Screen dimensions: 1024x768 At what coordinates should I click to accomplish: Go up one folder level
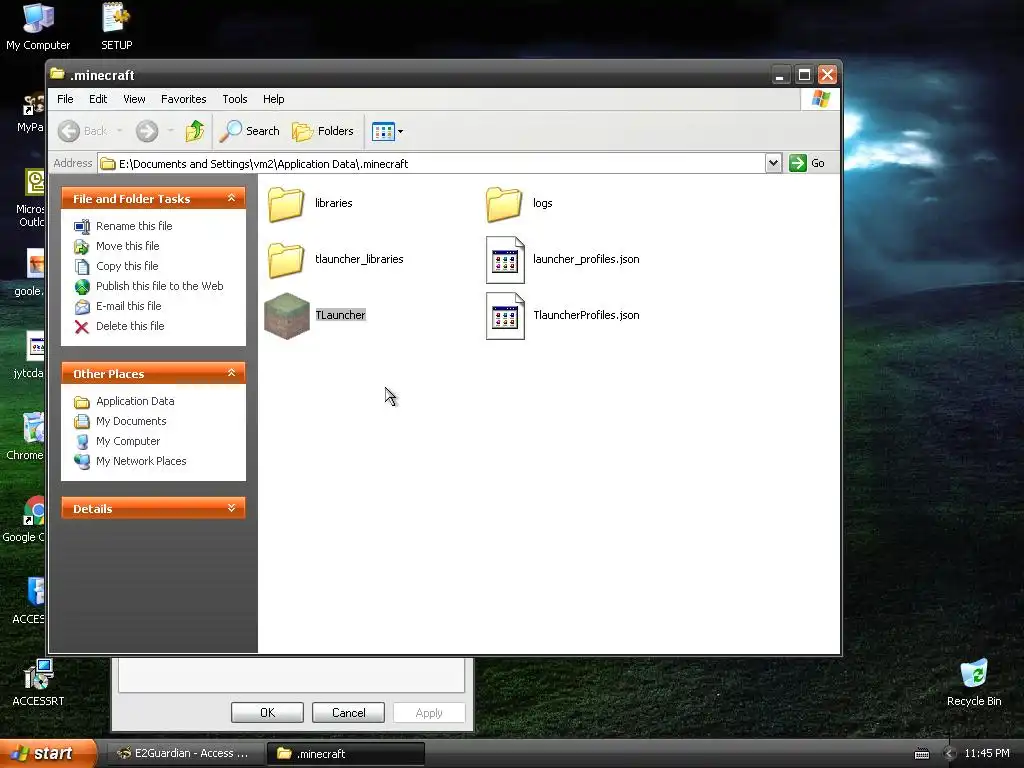pos(195,131)
